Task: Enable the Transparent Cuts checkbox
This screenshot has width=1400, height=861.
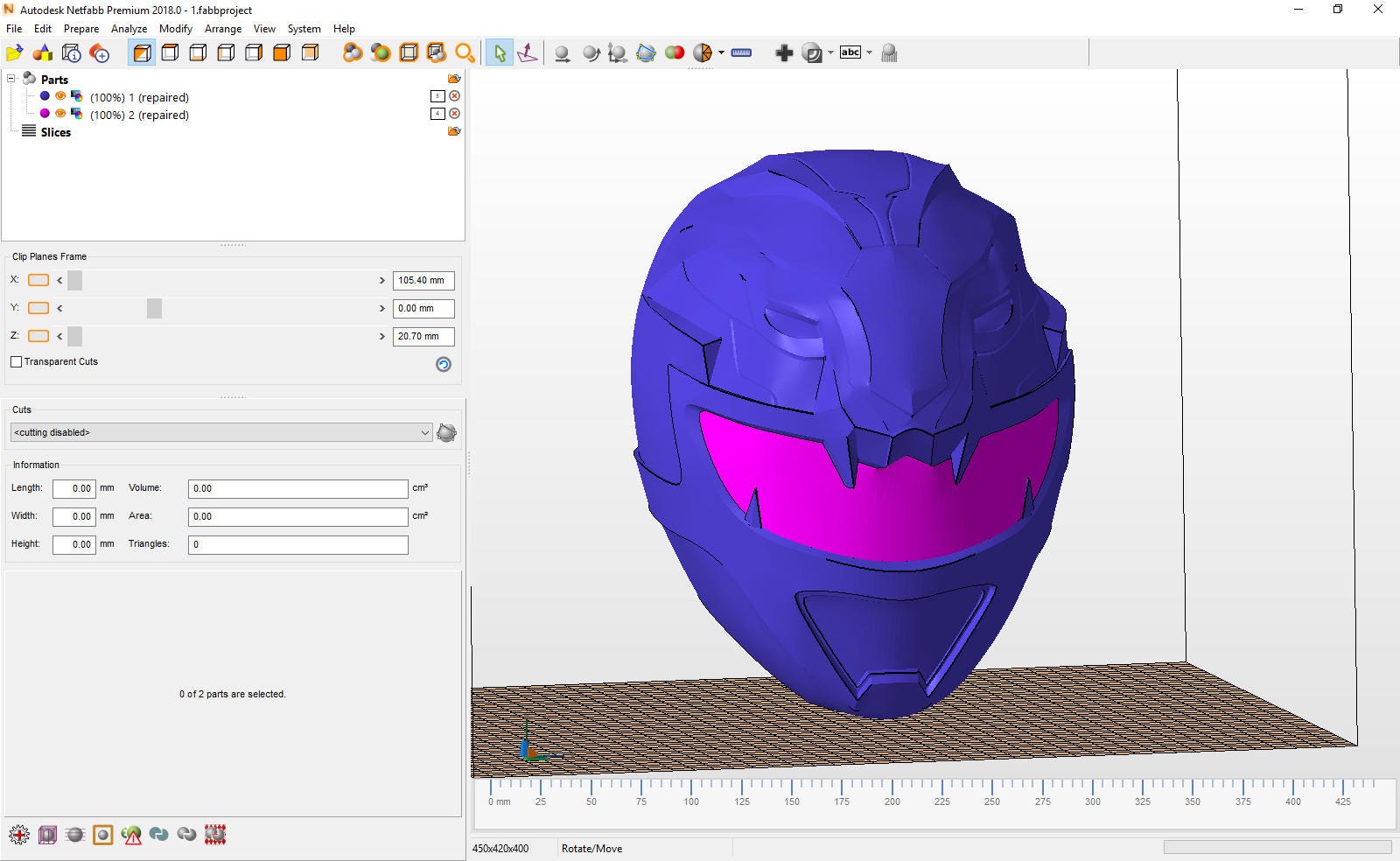Action: (17, 361)
